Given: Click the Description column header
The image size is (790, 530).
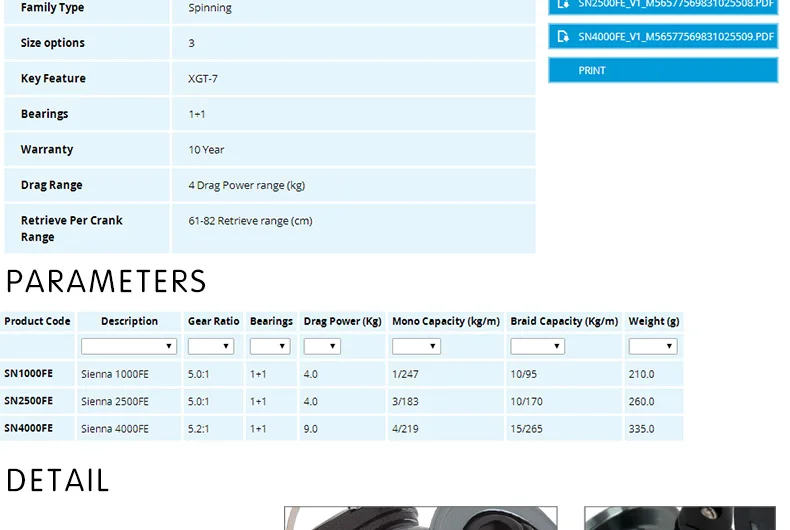Looking at the screenshot, I should 129,321.
